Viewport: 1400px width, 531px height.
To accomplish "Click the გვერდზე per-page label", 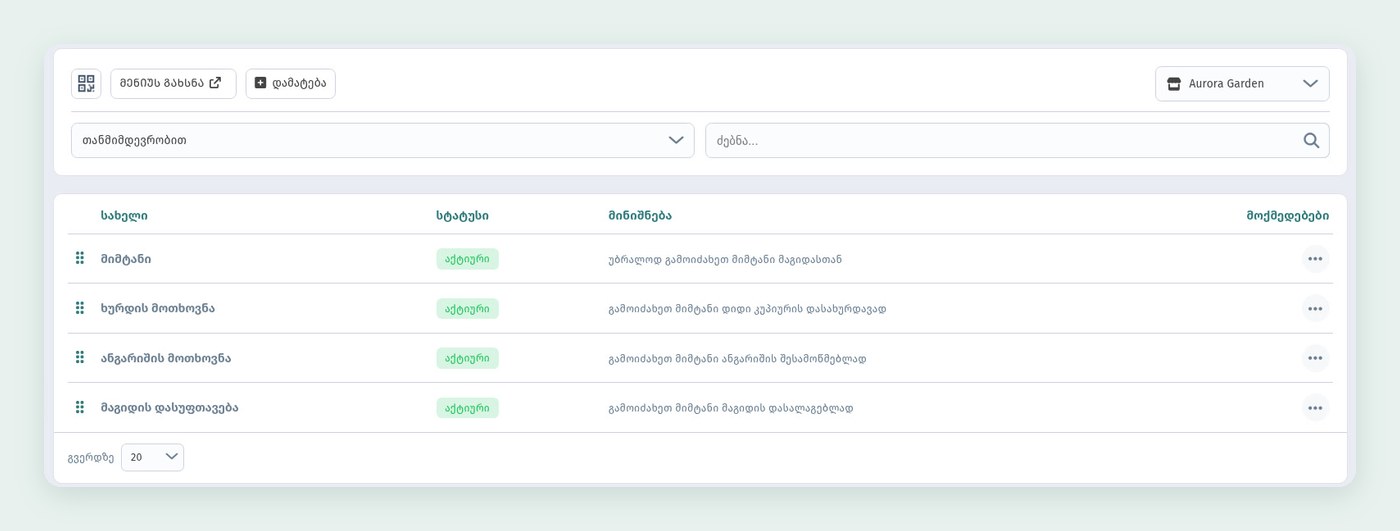I will pos(91,458).
